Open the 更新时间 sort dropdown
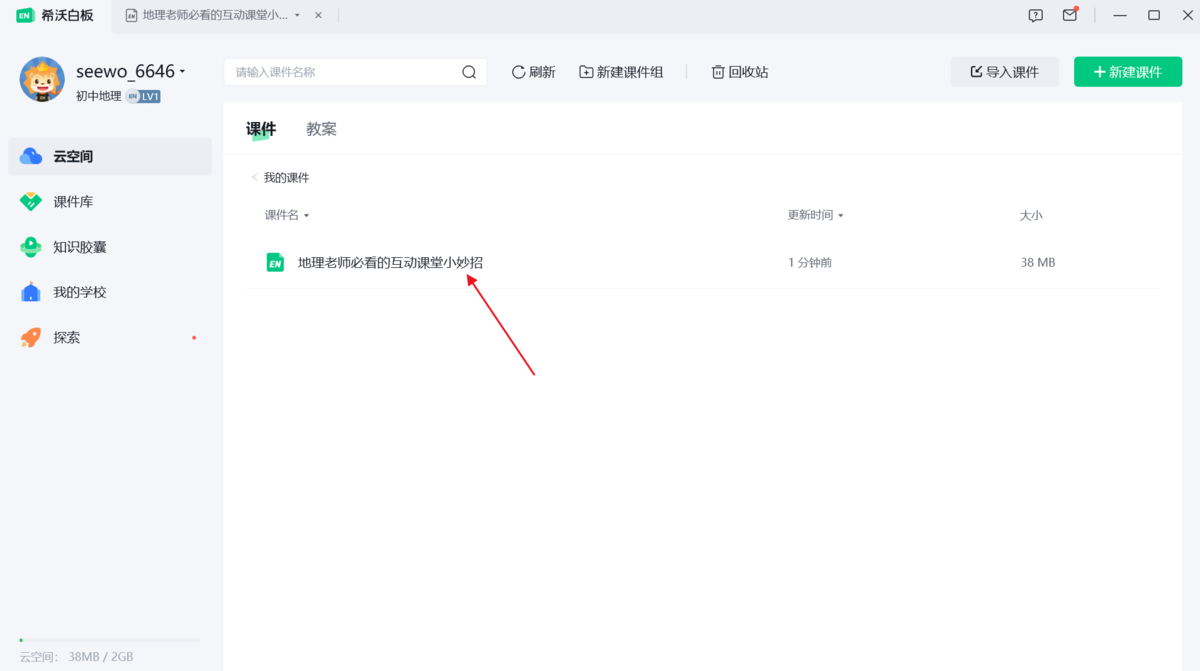 click(815, 214)
